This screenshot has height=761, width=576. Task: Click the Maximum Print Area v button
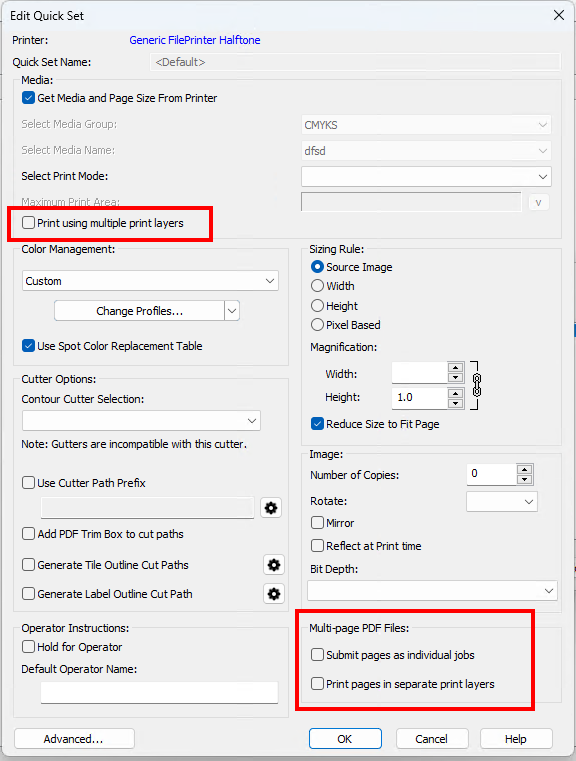(538, 202)
